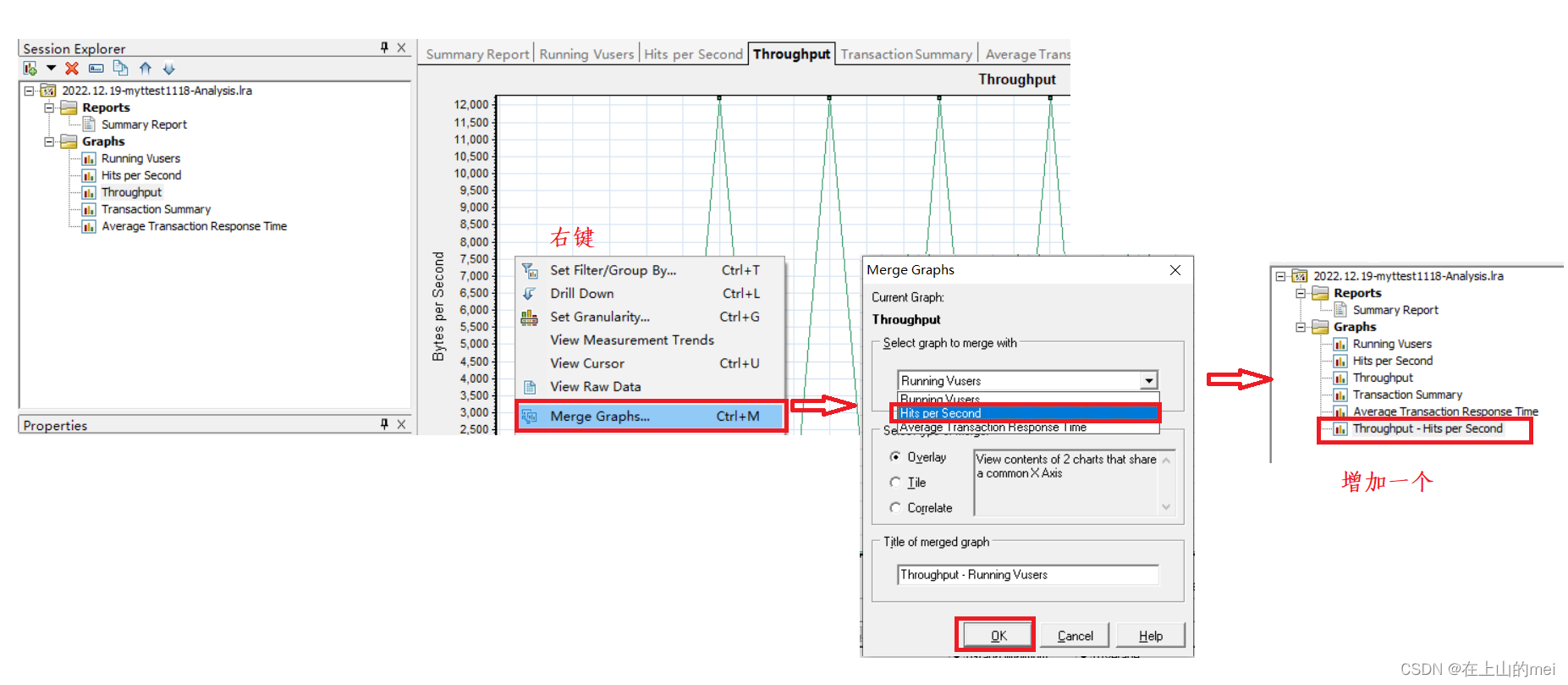Viewport: 1568px width, 685px height.
Task: Close the Session Explorer panel
Action: [401, 47]
